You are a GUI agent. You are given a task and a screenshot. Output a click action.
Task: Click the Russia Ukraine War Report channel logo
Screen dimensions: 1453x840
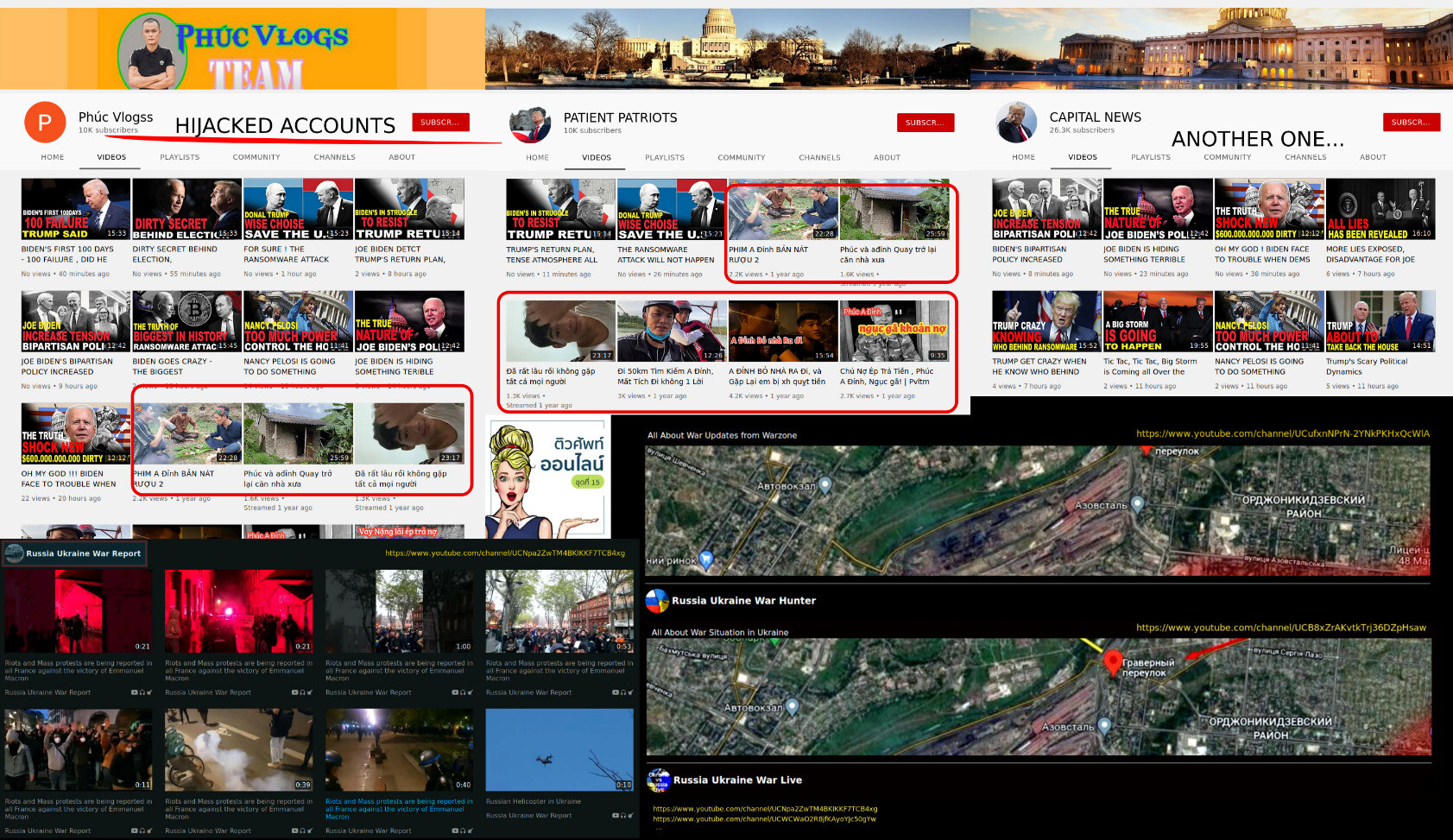[x=15, y=553]
